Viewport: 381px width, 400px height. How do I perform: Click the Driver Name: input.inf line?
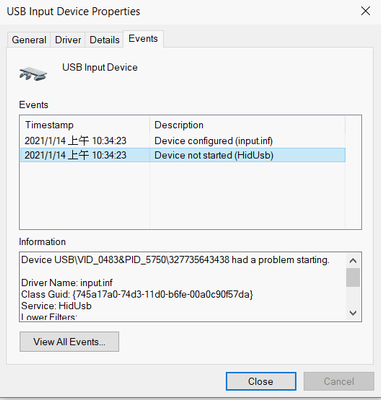coord(67,283)
